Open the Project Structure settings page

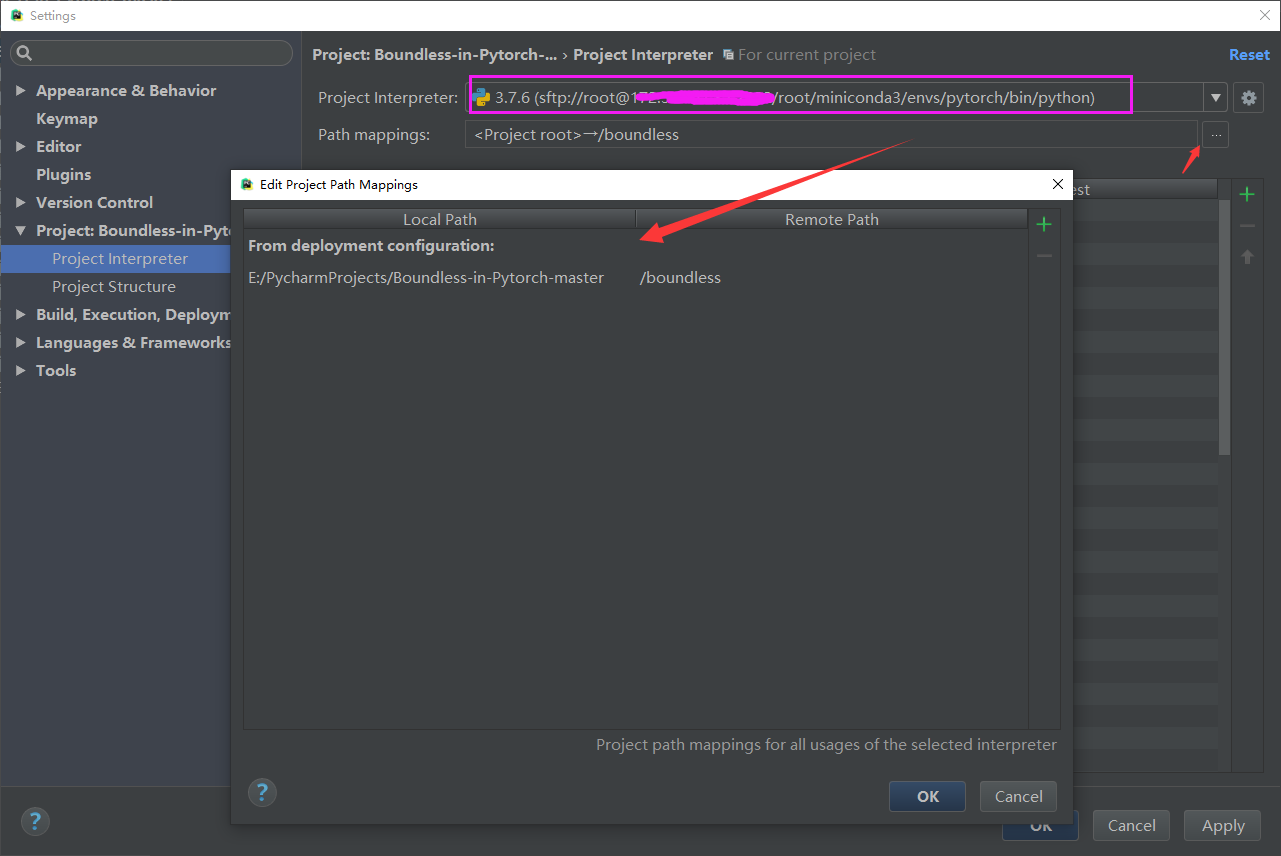(114, 286)
